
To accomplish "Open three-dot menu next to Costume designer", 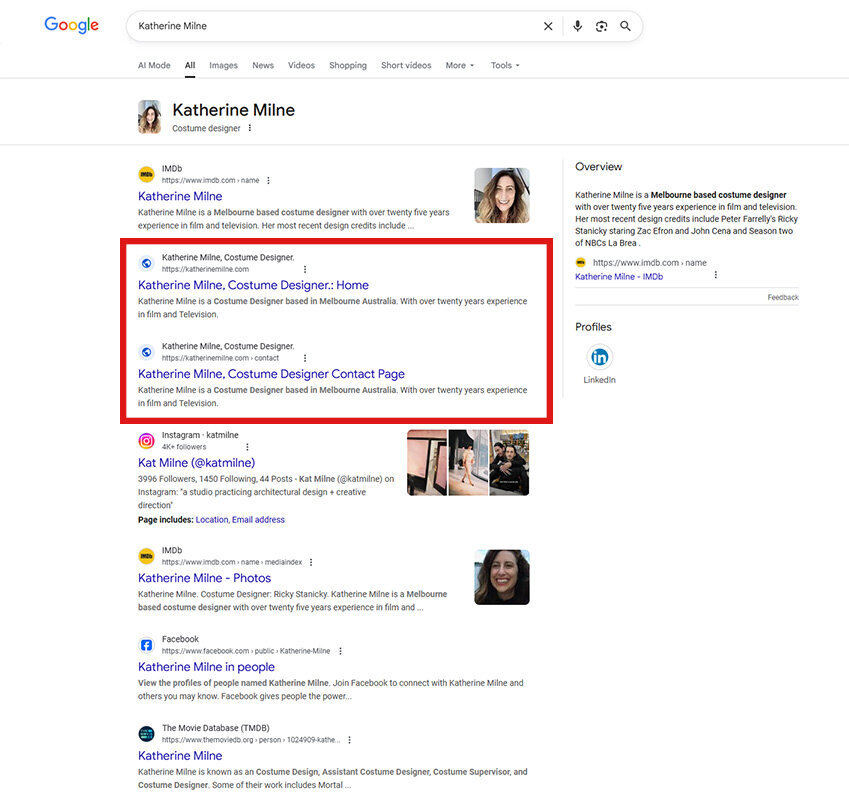I will [x=250, y=128].
